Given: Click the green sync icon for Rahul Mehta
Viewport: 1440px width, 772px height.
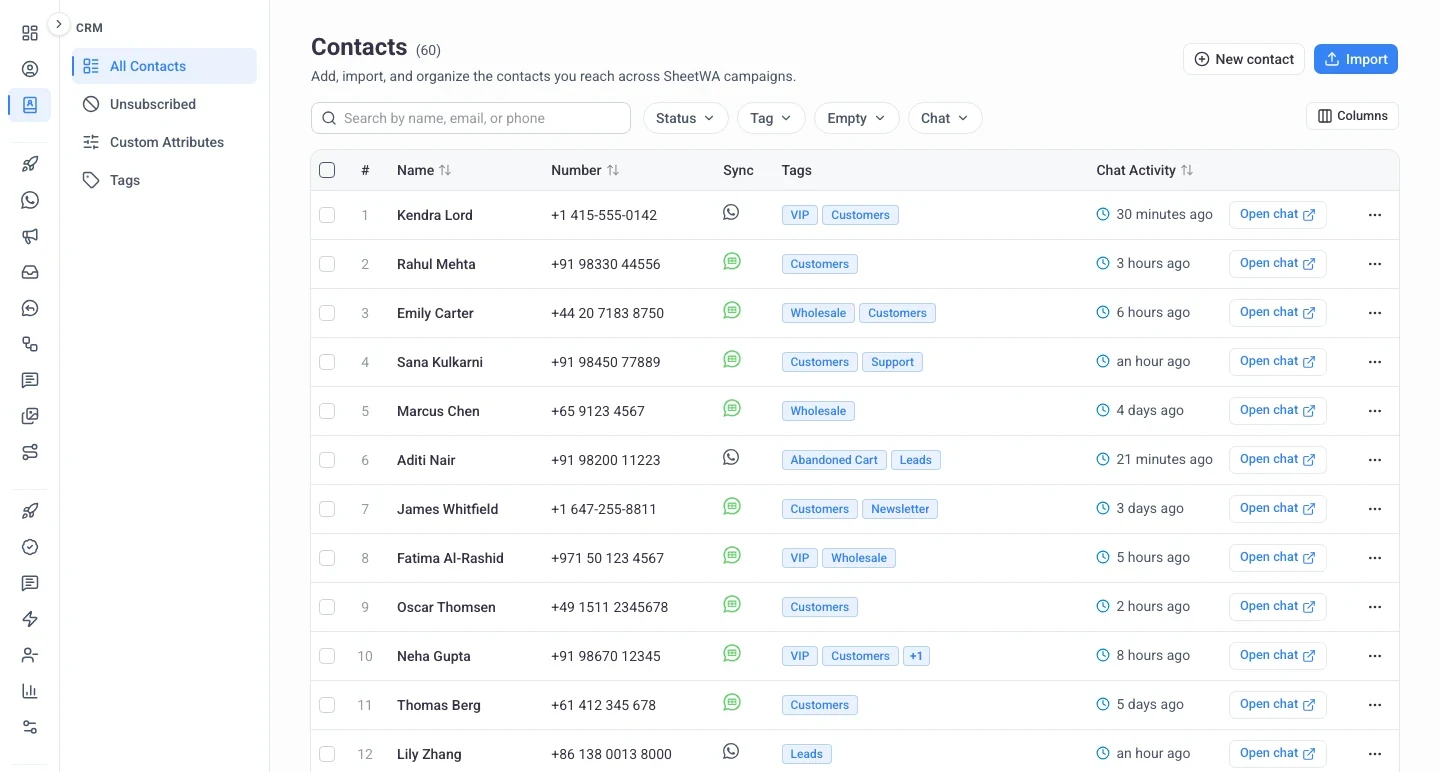Looking at the screenshot, I should (732, 261).
